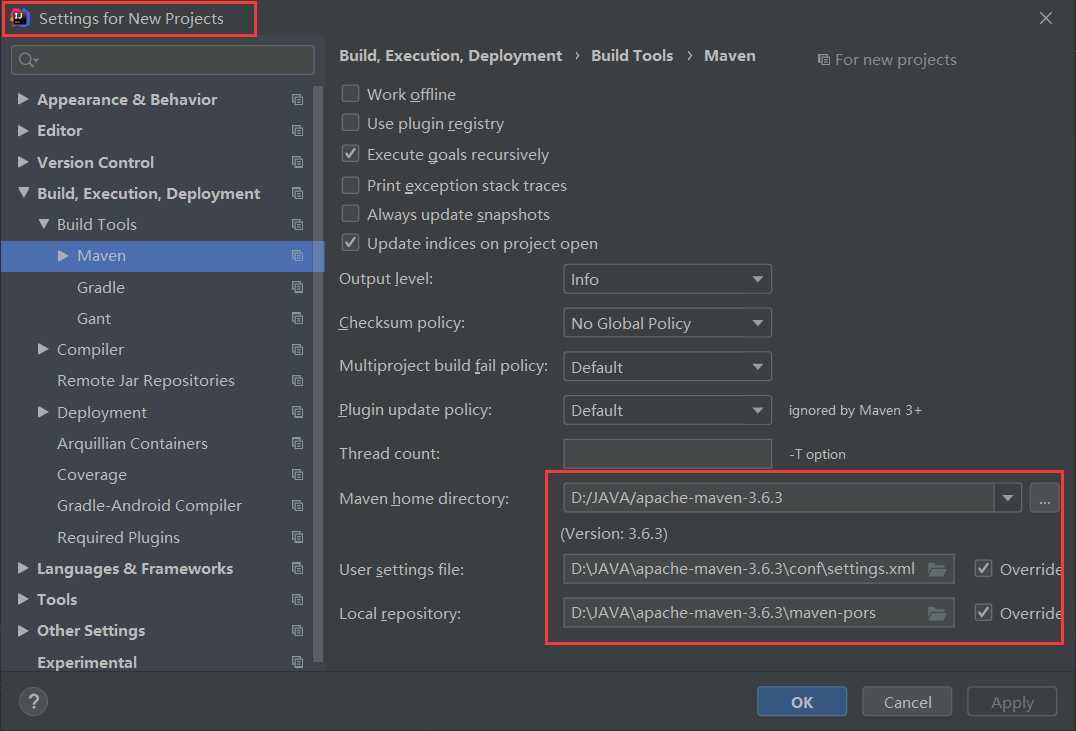Click project-level icon next to Tools
The width and height of the screenshot is (1076, 731).
(297, 599)
